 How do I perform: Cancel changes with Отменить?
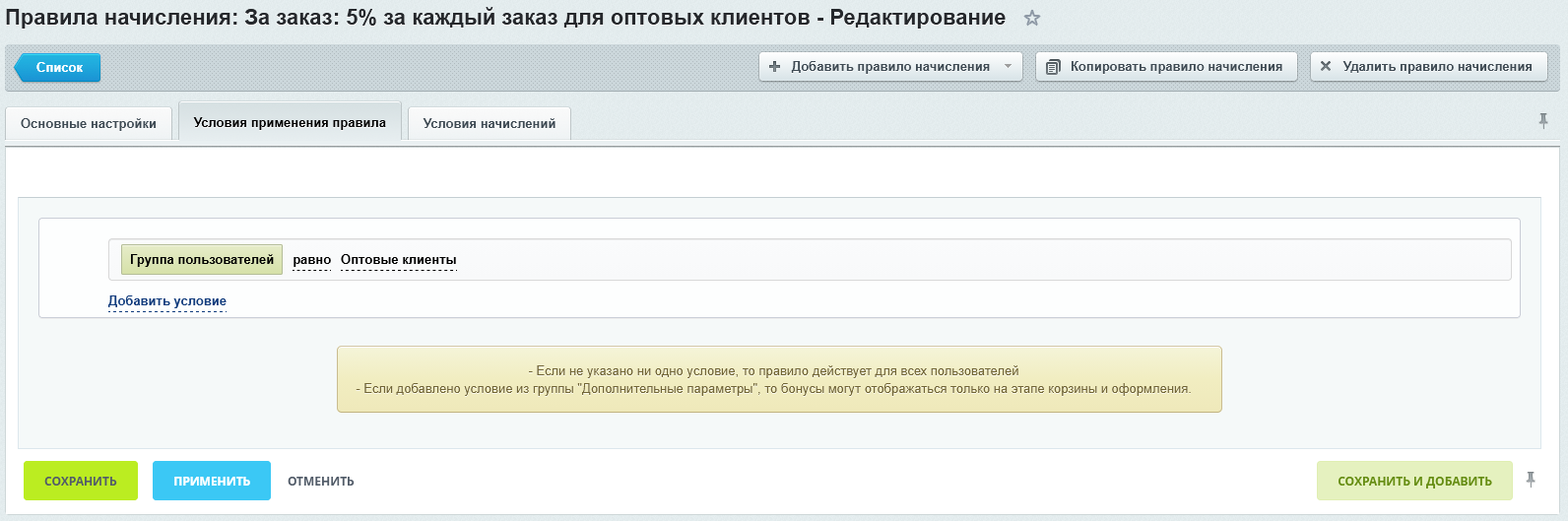(x=321, y=482)
